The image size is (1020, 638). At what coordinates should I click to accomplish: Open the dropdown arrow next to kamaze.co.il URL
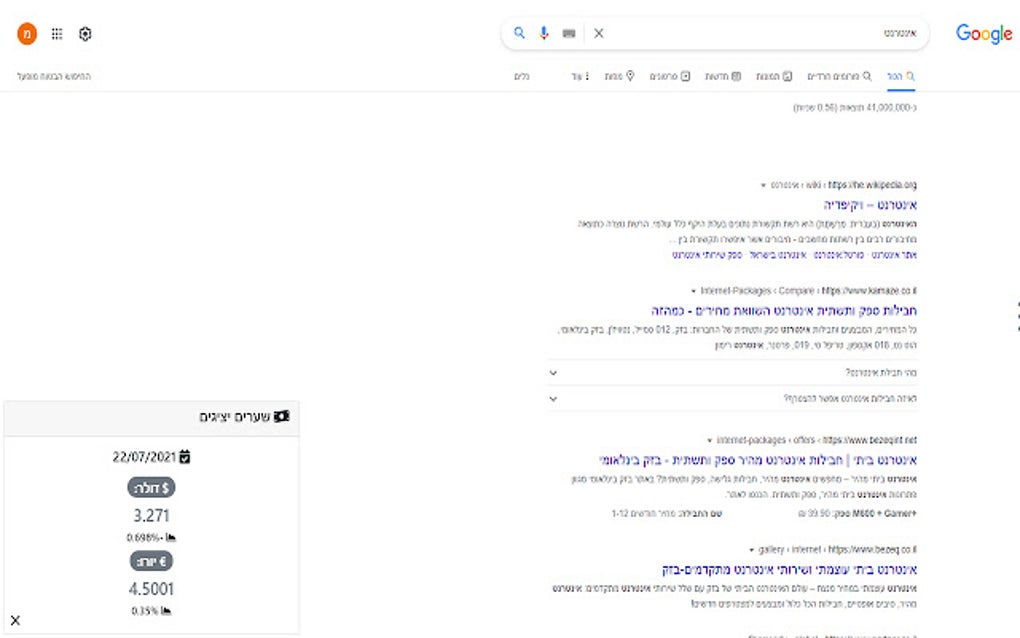[x=693, y=291]
